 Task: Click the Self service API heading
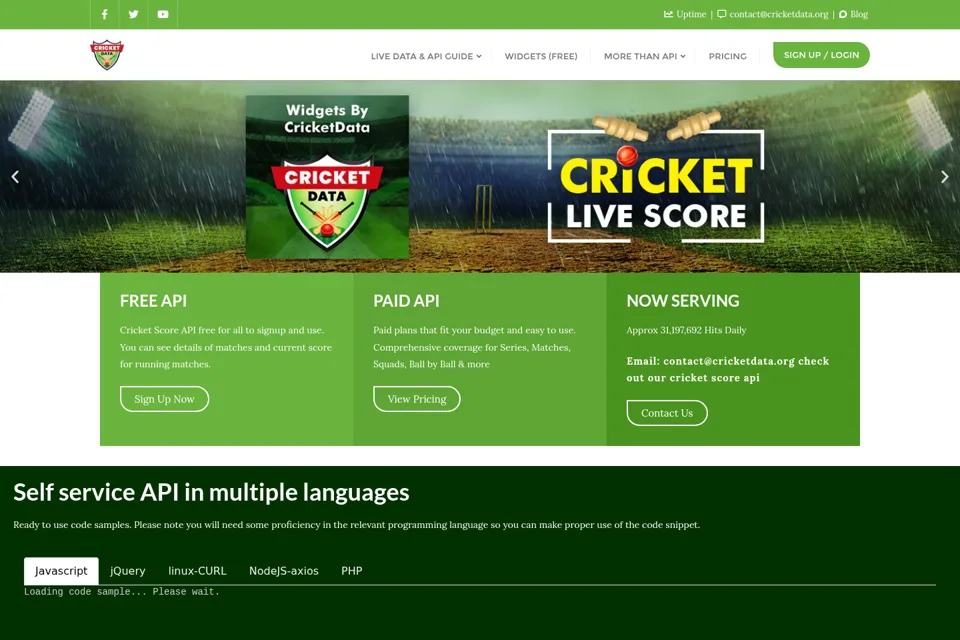click(211, 492)
